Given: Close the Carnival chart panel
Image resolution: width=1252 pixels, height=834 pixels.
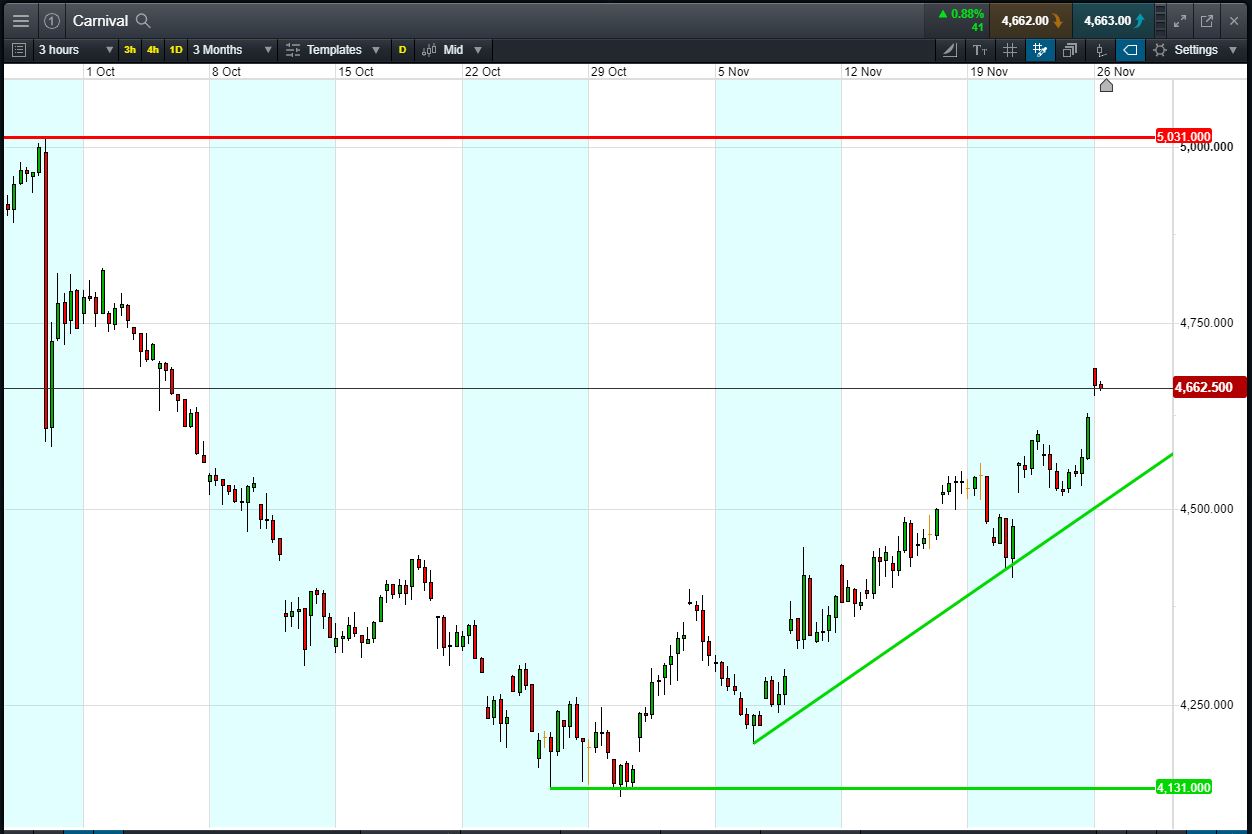Looking at the screenshot, I should pyautogui.click(x=1234, y=20).
